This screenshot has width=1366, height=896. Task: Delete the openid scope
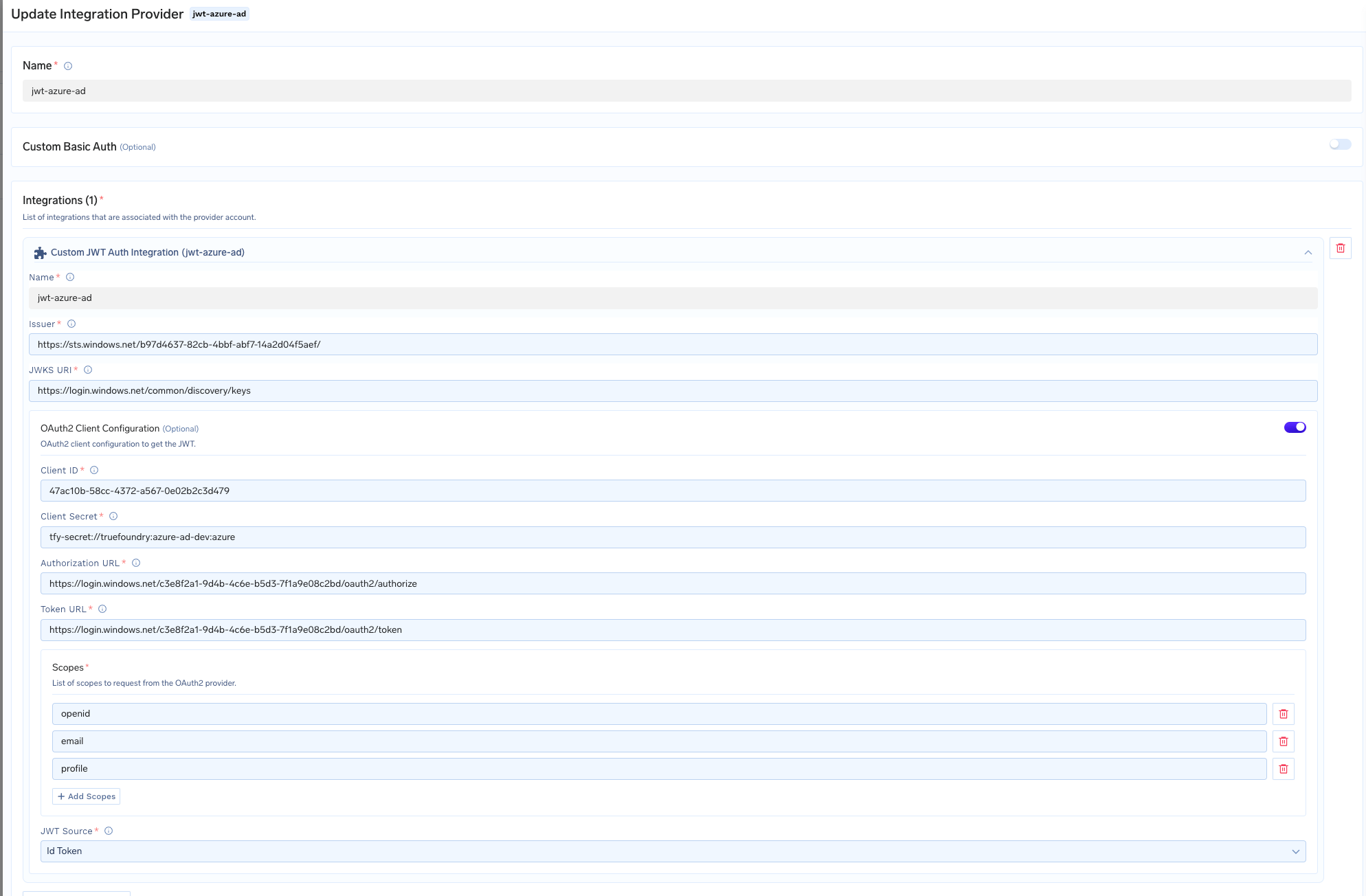coord(1283,714)
